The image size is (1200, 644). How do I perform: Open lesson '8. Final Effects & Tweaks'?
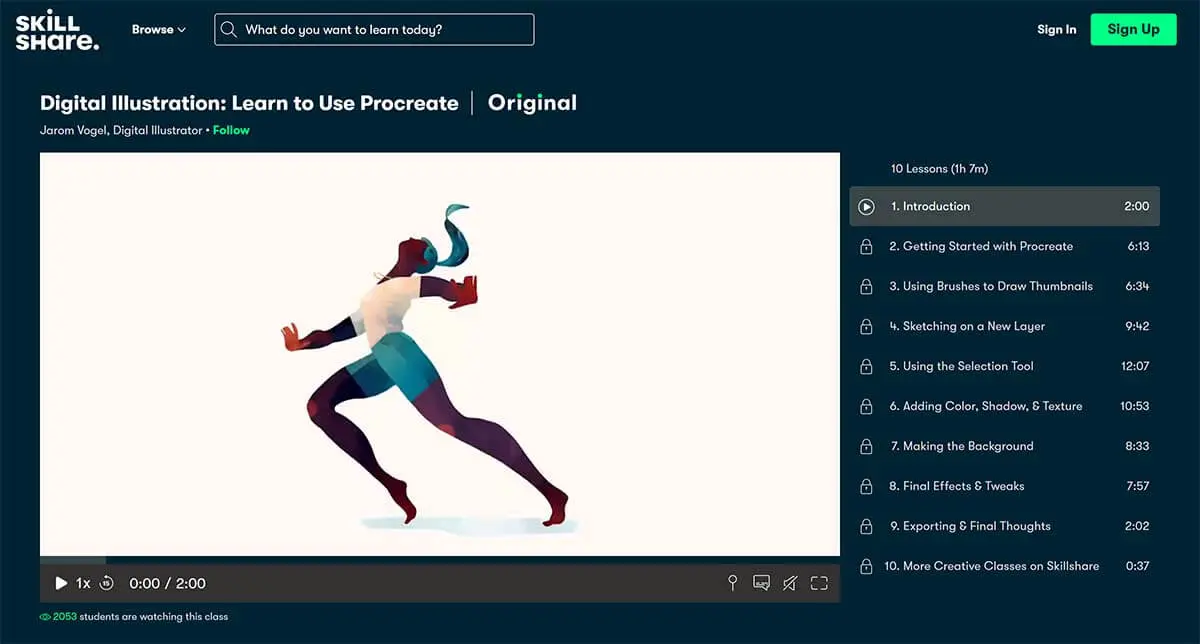click(1005, 486)
